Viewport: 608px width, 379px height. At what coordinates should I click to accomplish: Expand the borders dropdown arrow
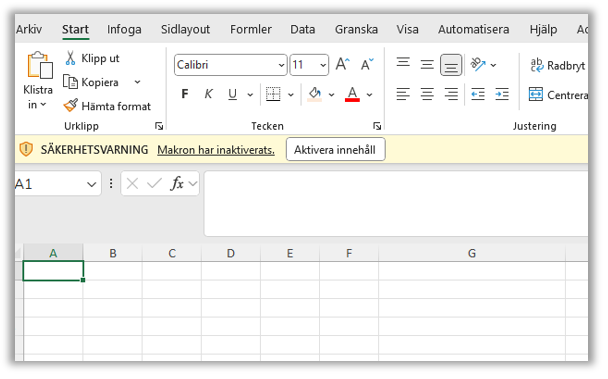[291, 95]
